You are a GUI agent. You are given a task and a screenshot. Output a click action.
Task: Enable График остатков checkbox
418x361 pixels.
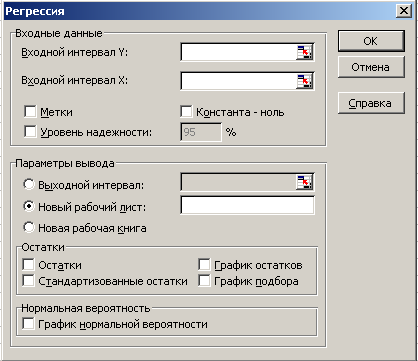[204, 265]
